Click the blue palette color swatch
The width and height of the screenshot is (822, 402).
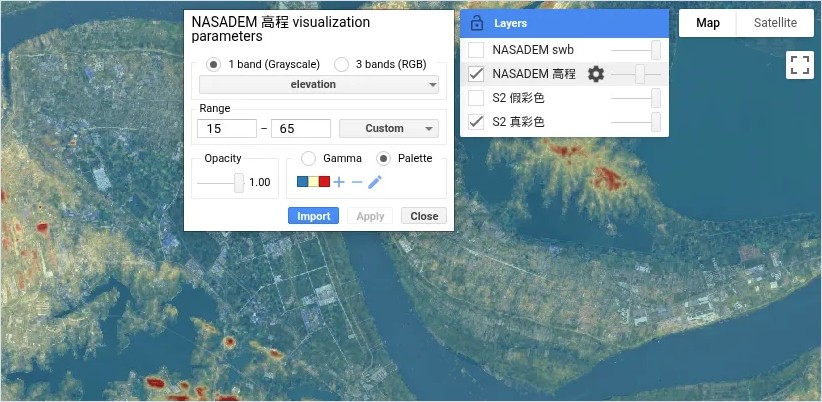tap(302, 182)
